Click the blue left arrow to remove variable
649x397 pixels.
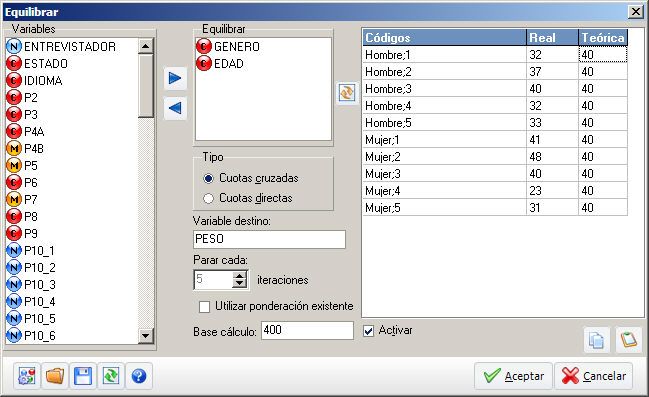175,108
